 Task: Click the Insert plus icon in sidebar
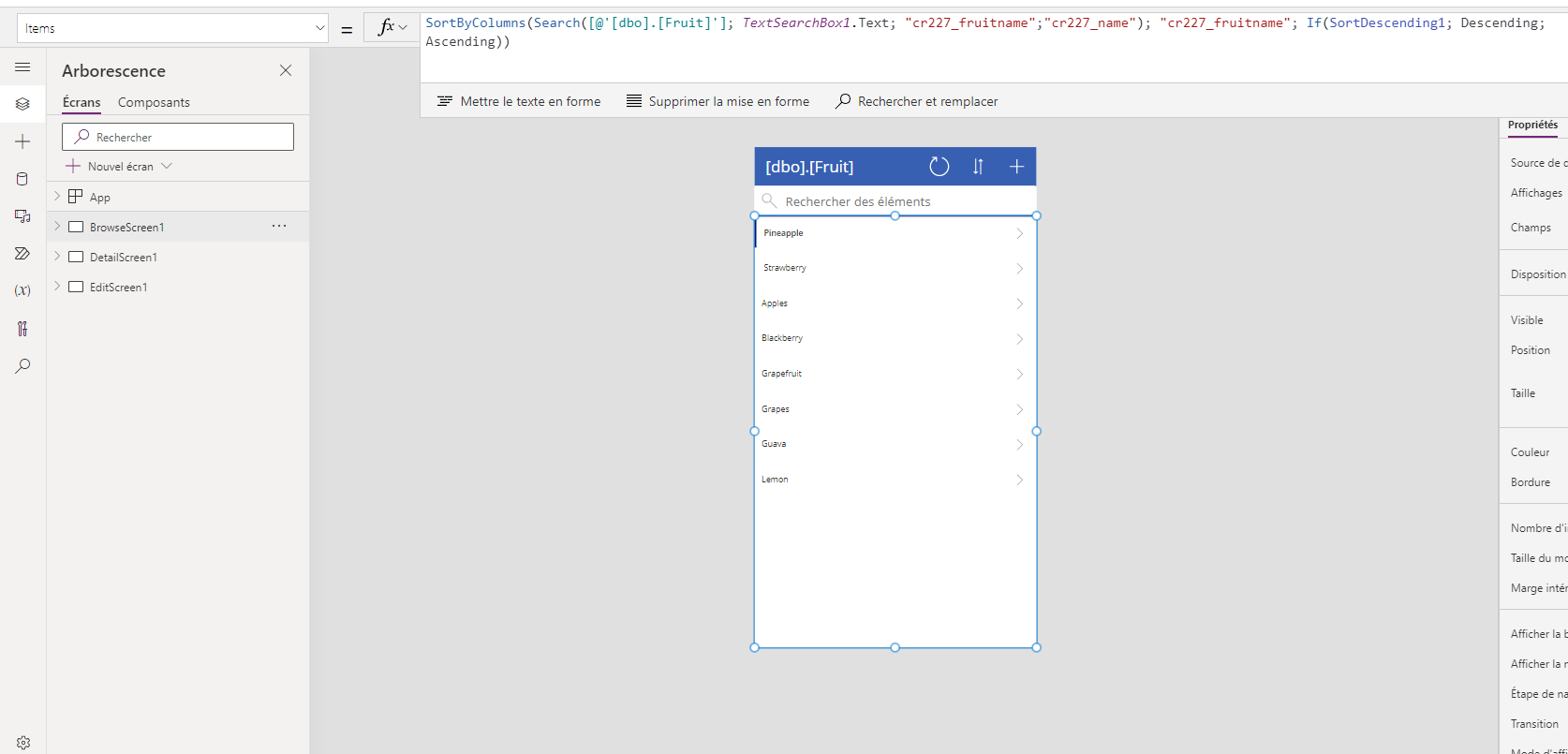pos(22,141)
